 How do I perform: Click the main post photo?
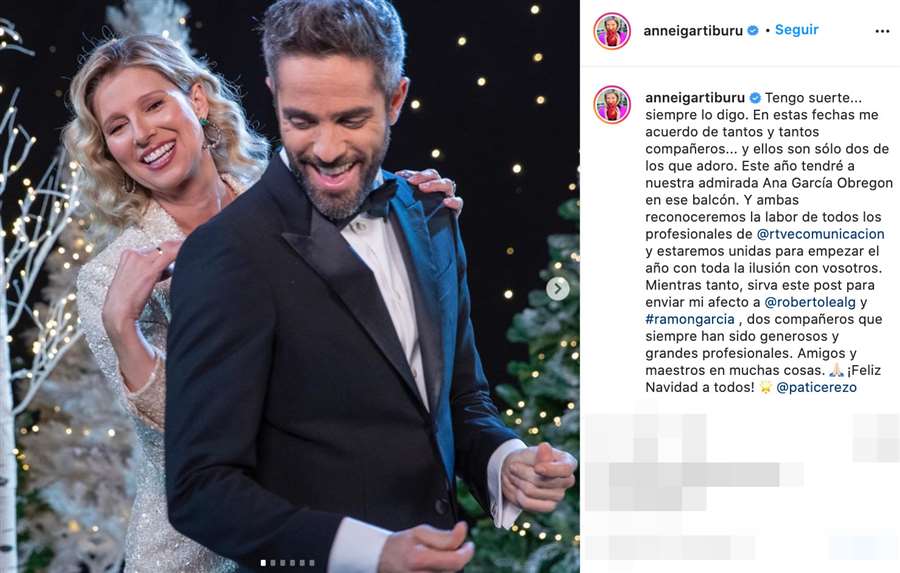pyautogui.click(x=290, y=286)
